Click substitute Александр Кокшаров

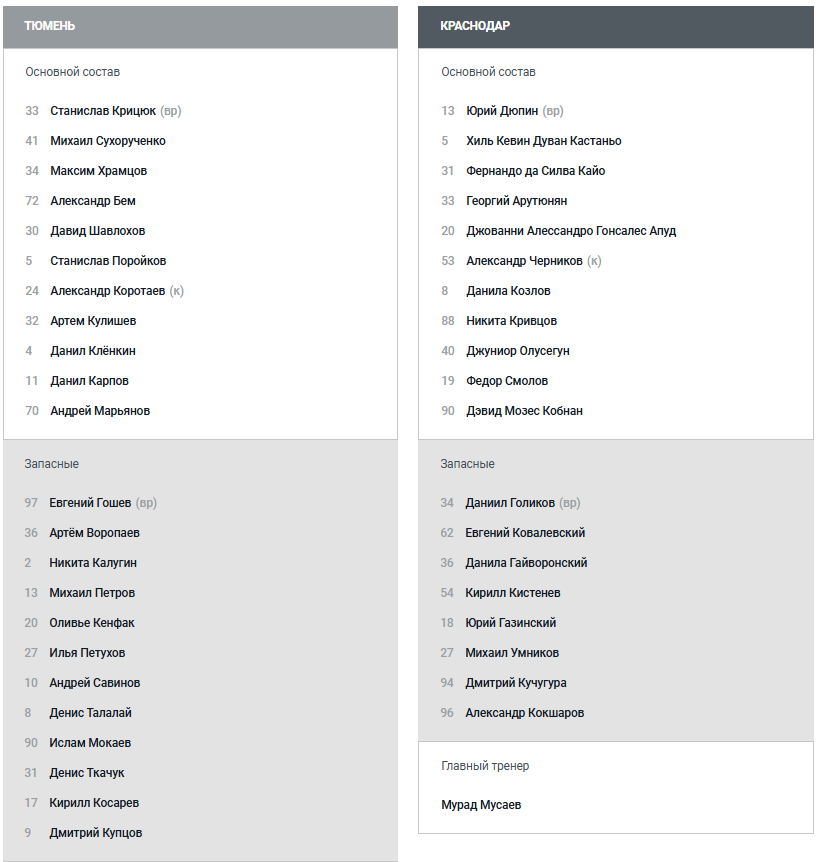pos(524,713)
